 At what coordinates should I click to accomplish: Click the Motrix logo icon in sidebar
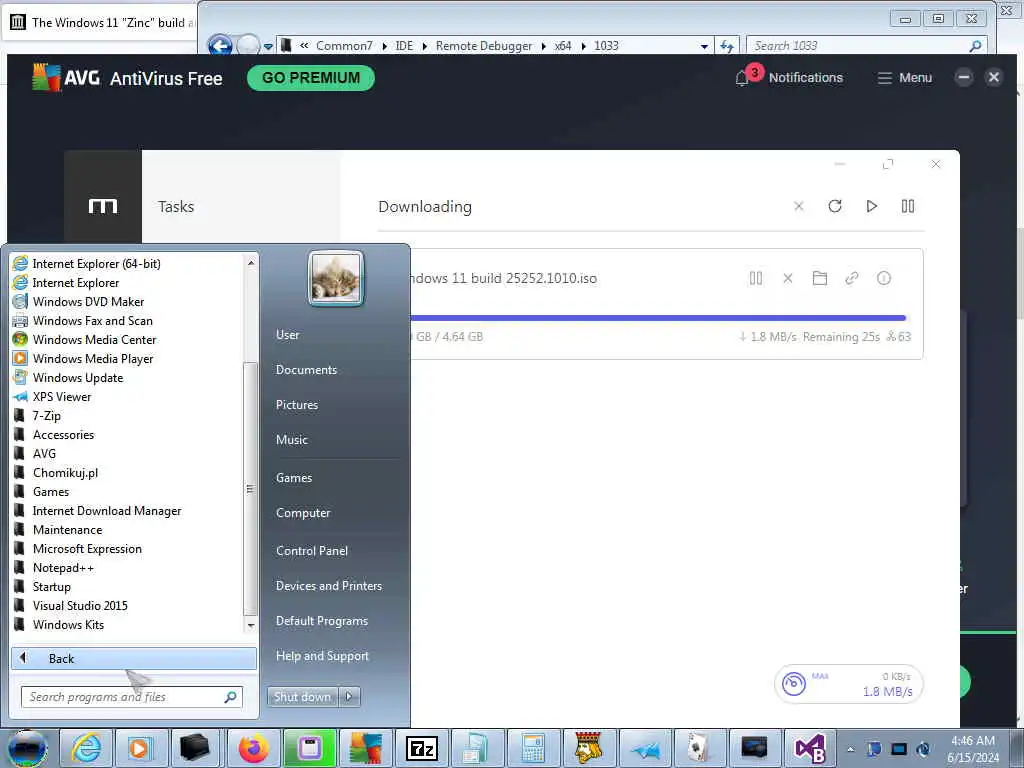click(103, 206)
